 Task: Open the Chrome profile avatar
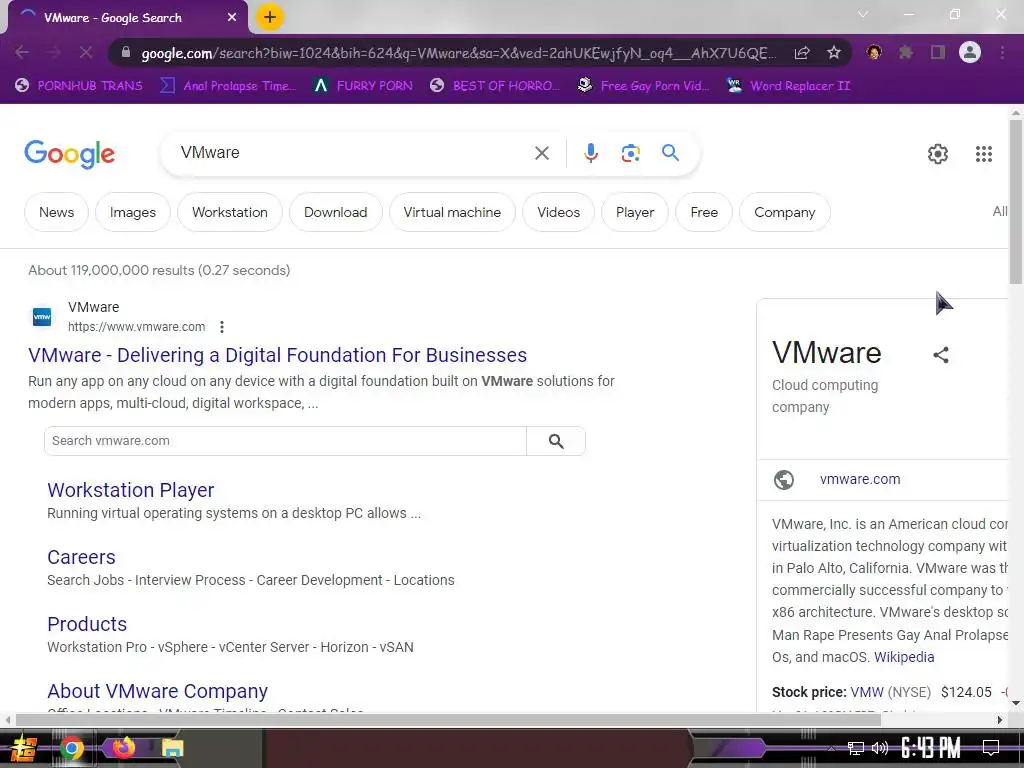pyautogui.click(x=970, y=52)
